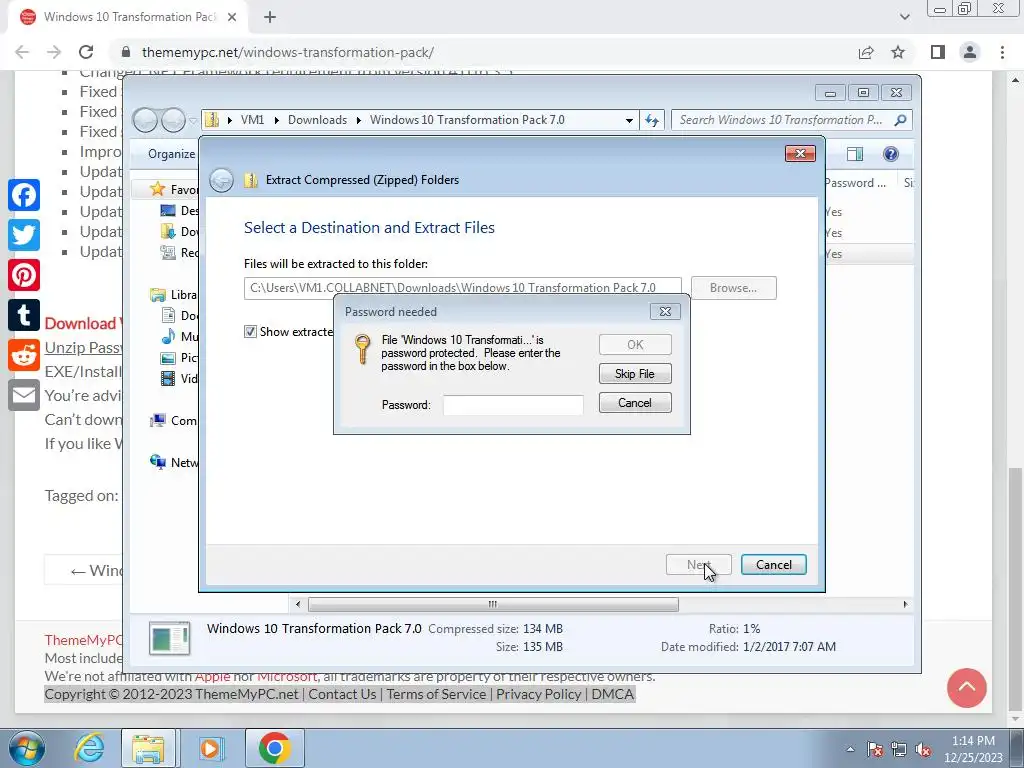Image resolution: width=1024 pixels, height=768 pixels.
Task: Go forward in Chrome
Action: click(x=54, y=52)
